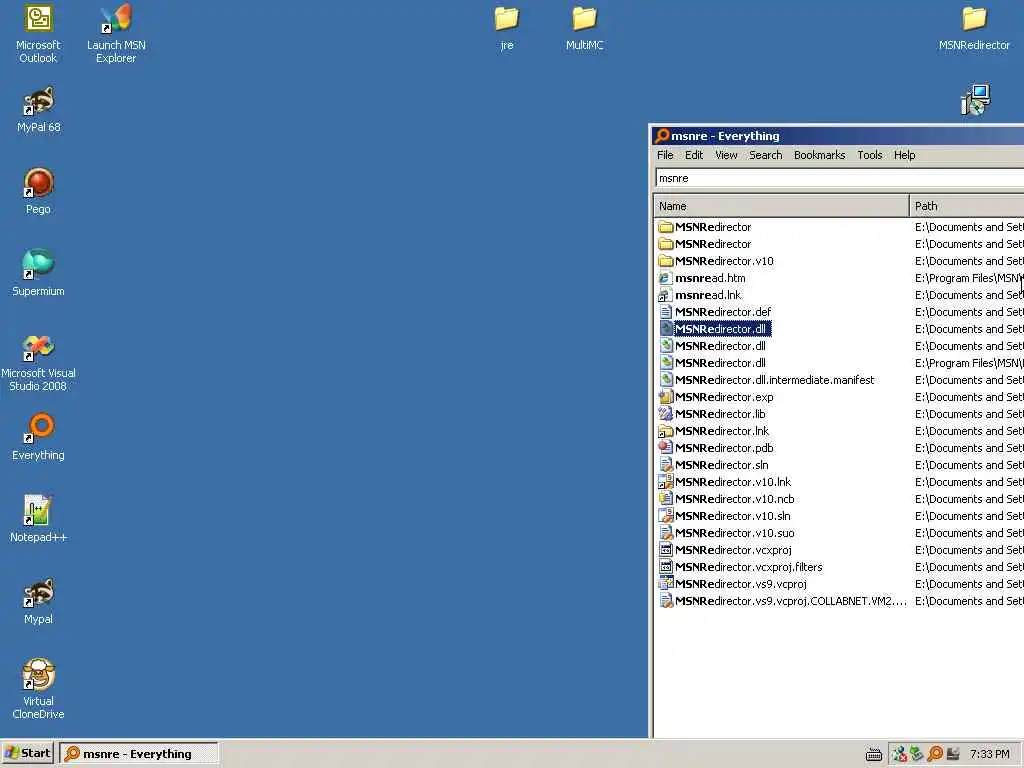Open the Edit menu in Everything

pos(694,155)
